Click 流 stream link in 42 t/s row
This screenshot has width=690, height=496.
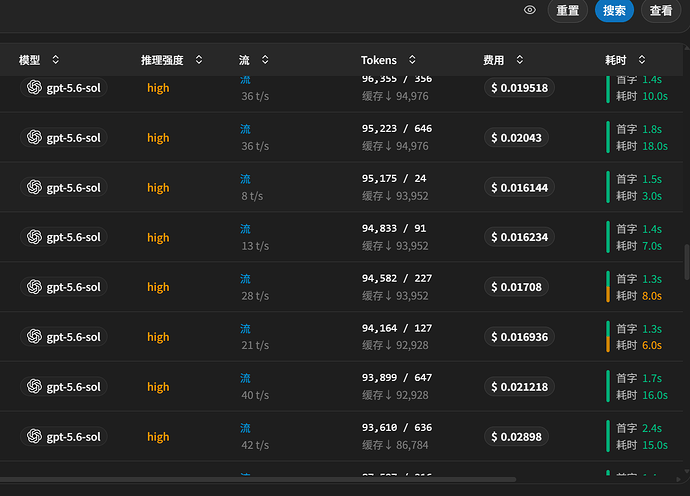[245, 428]
